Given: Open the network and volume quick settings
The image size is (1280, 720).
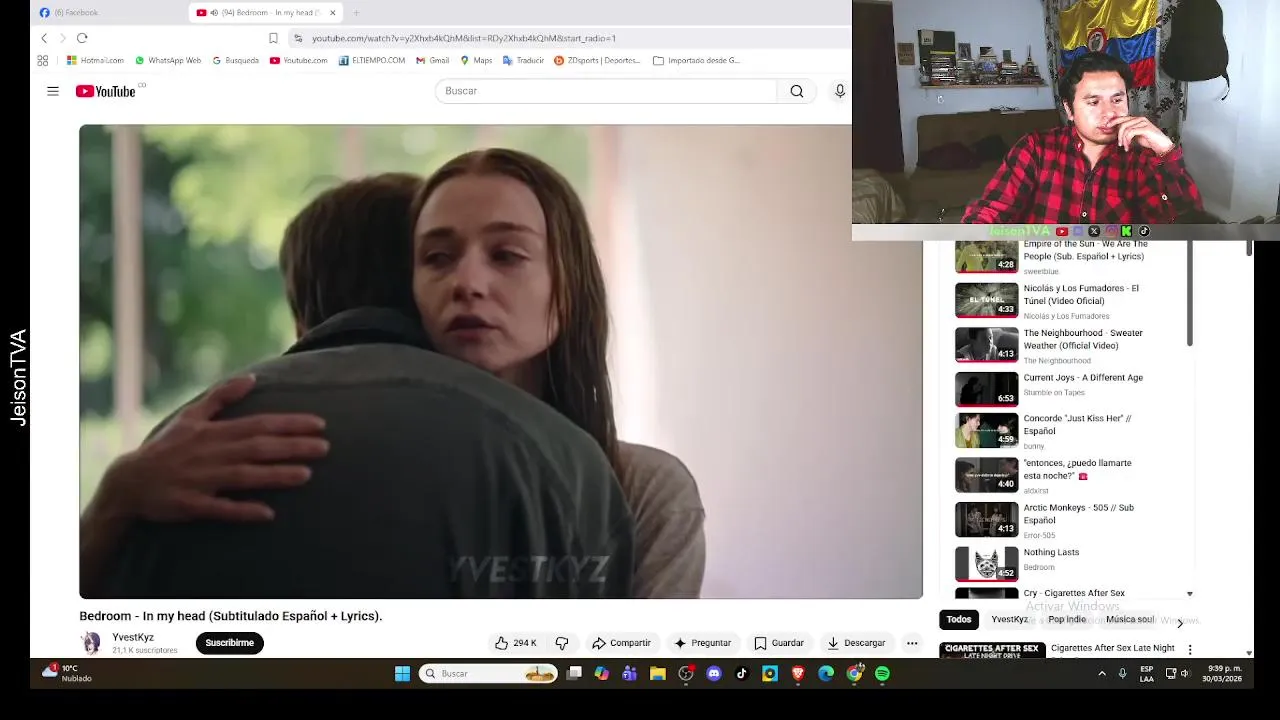Looking at the screenshot, I should pyautogui.click(x=1178, y=674).
